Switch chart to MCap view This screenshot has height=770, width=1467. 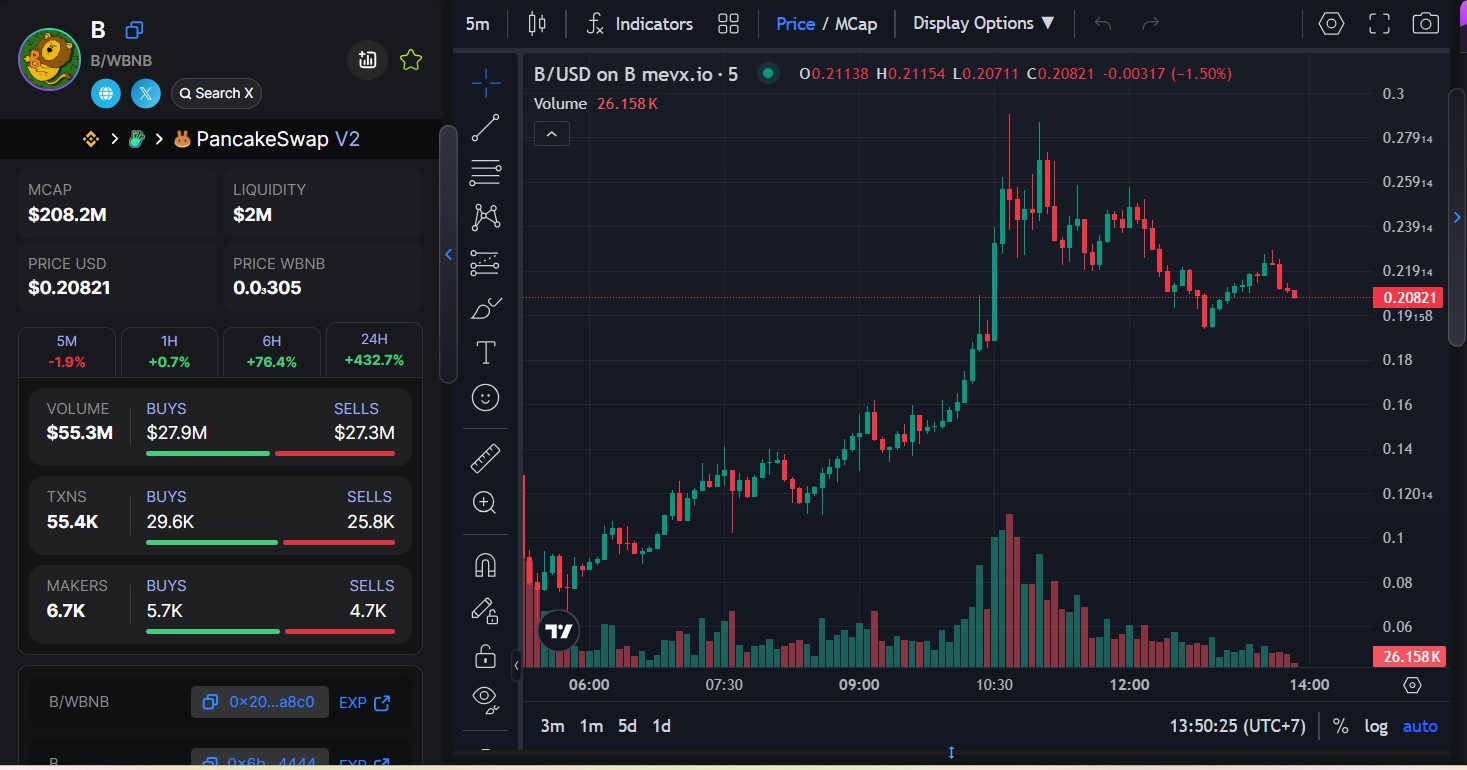[856, 23]
